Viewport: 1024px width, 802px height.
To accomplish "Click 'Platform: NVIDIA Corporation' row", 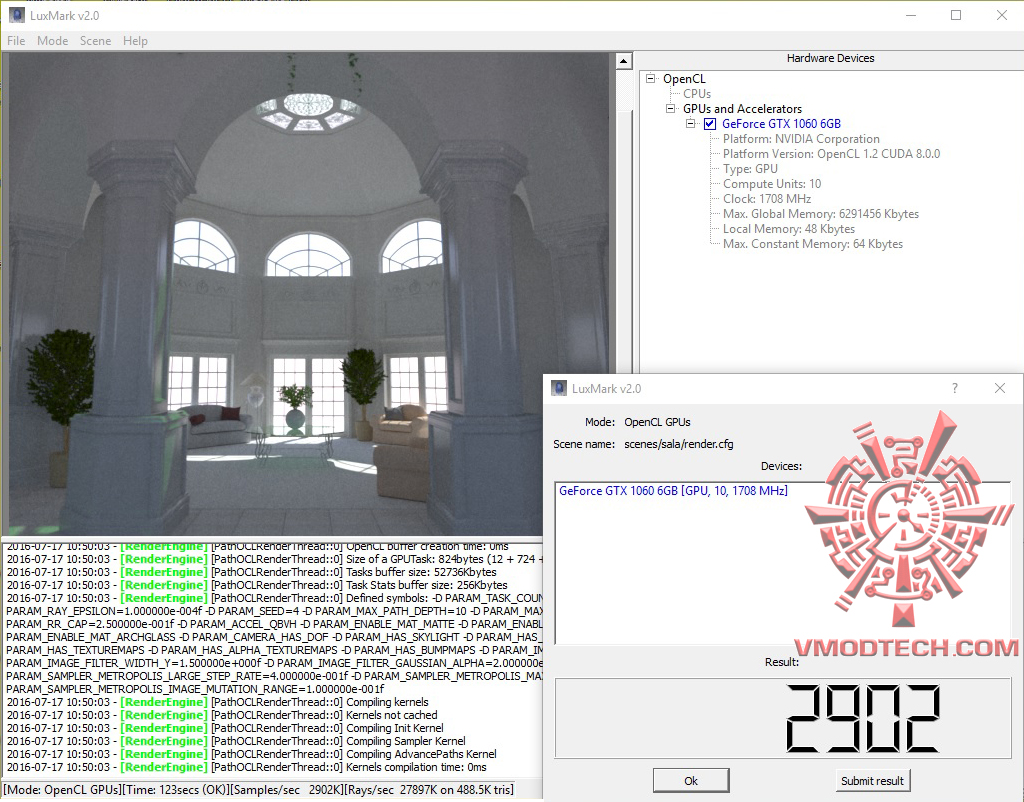I will click(801, 138).
